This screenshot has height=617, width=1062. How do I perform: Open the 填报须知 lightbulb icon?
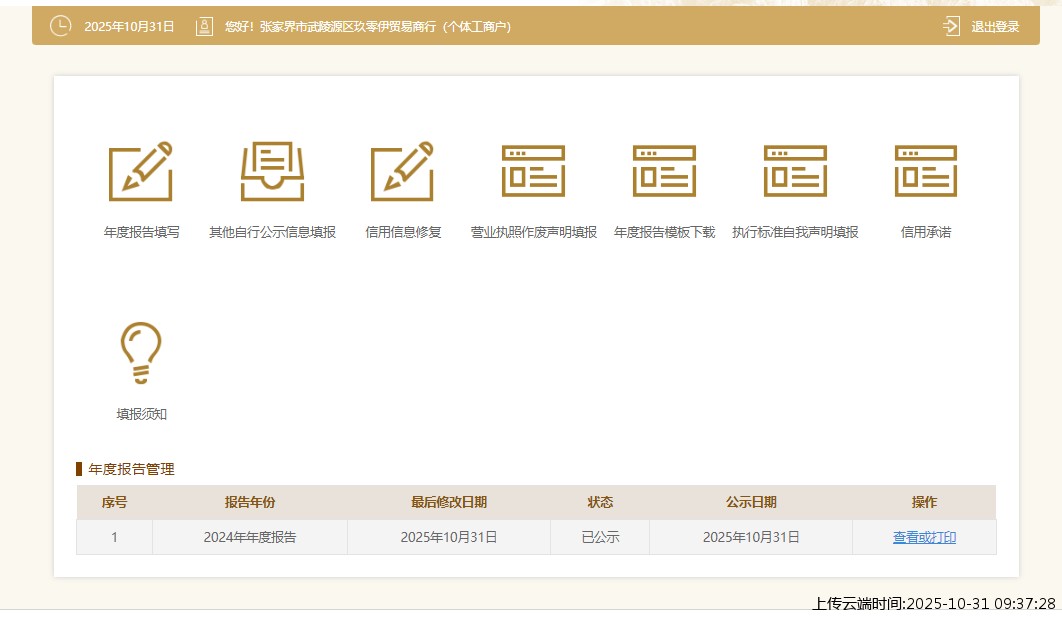pyautogui.click(x=141, y=353)
